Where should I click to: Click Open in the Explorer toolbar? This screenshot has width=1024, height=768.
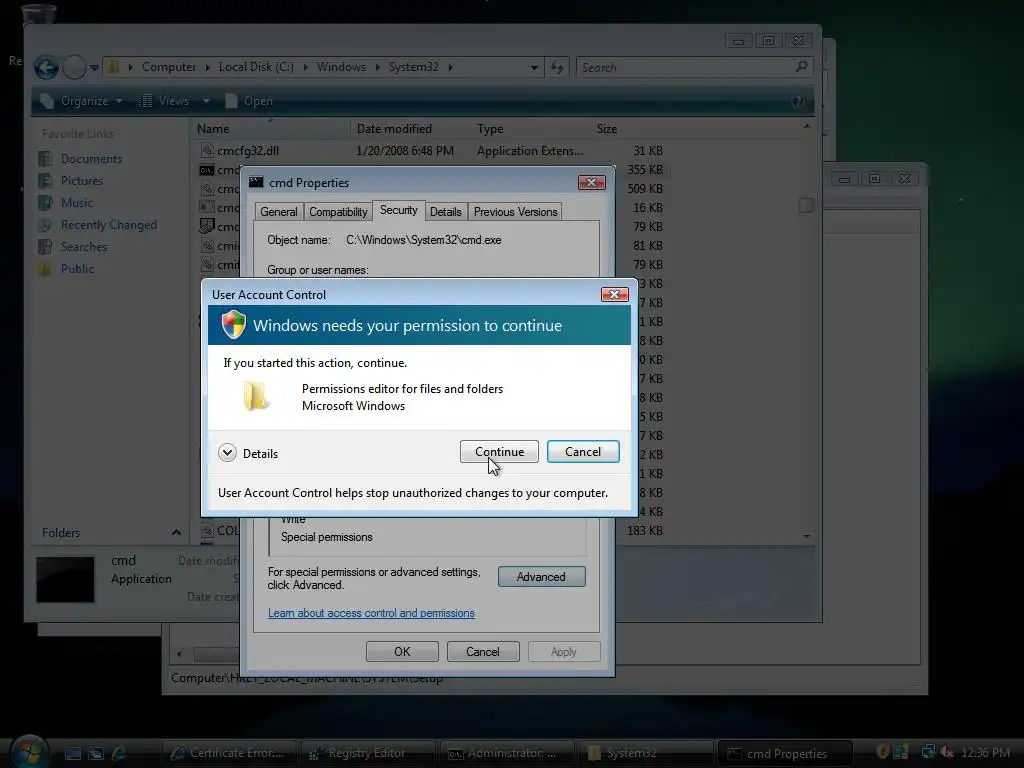pyautogui.click(x=249, y=101)
